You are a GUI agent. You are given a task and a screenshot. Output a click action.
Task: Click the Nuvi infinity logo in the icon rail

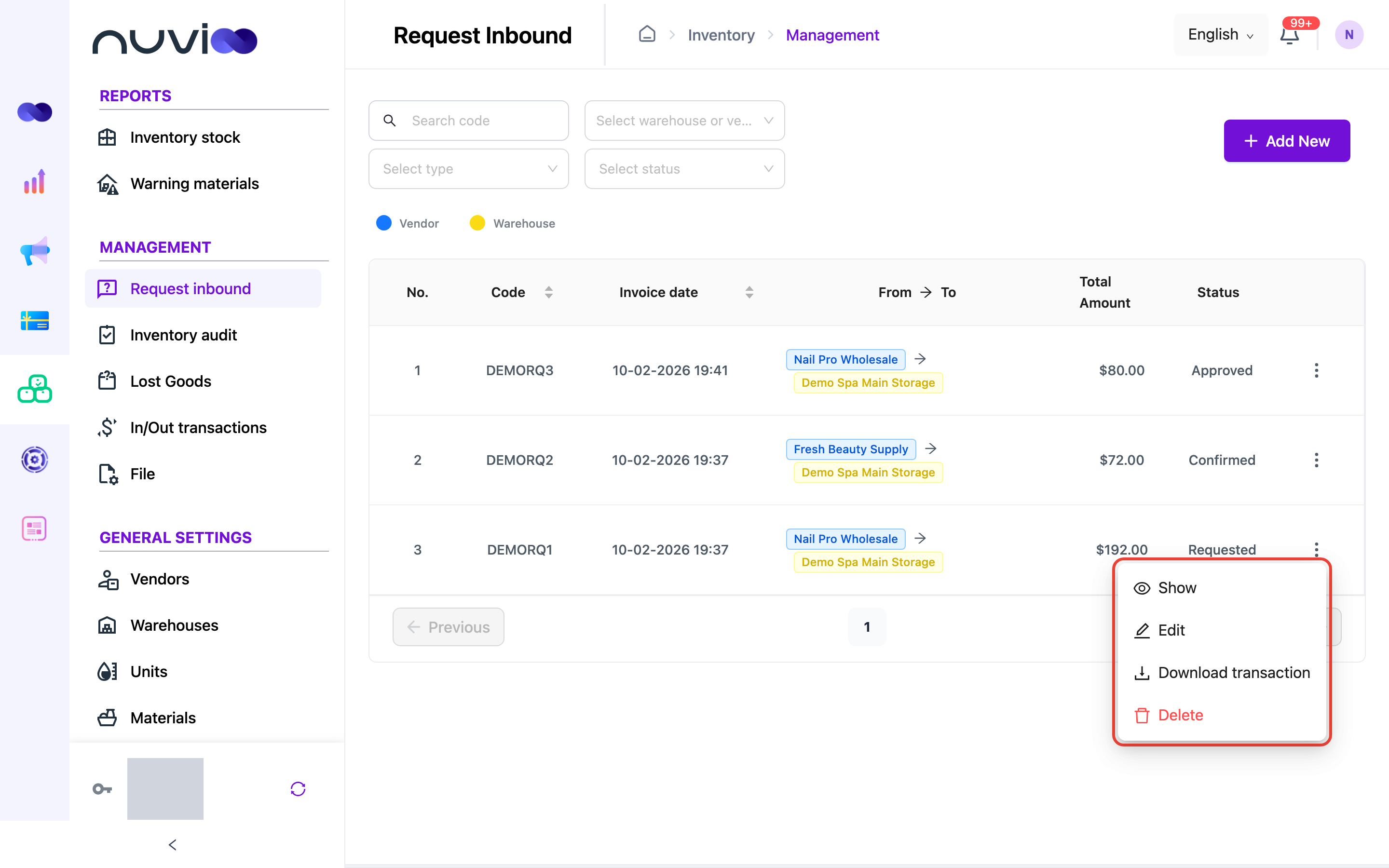point(34,112)
